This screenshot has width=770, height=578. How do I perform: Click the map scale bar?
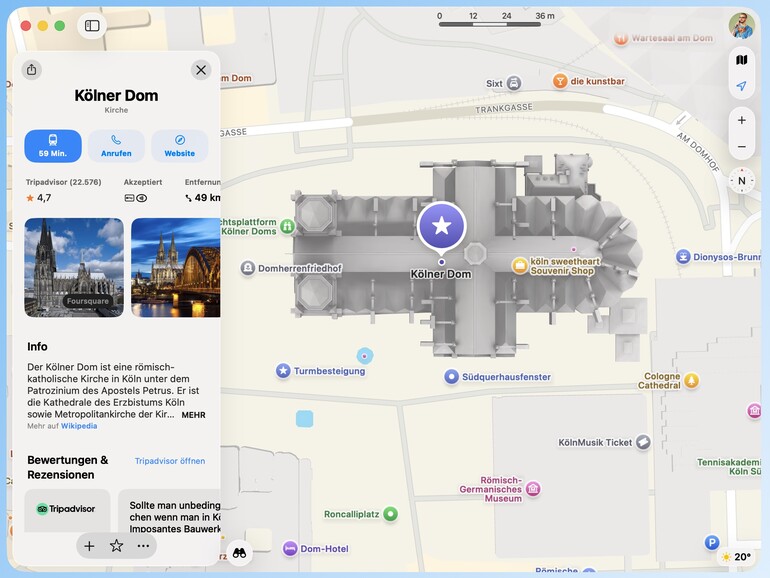pos(490,24)
